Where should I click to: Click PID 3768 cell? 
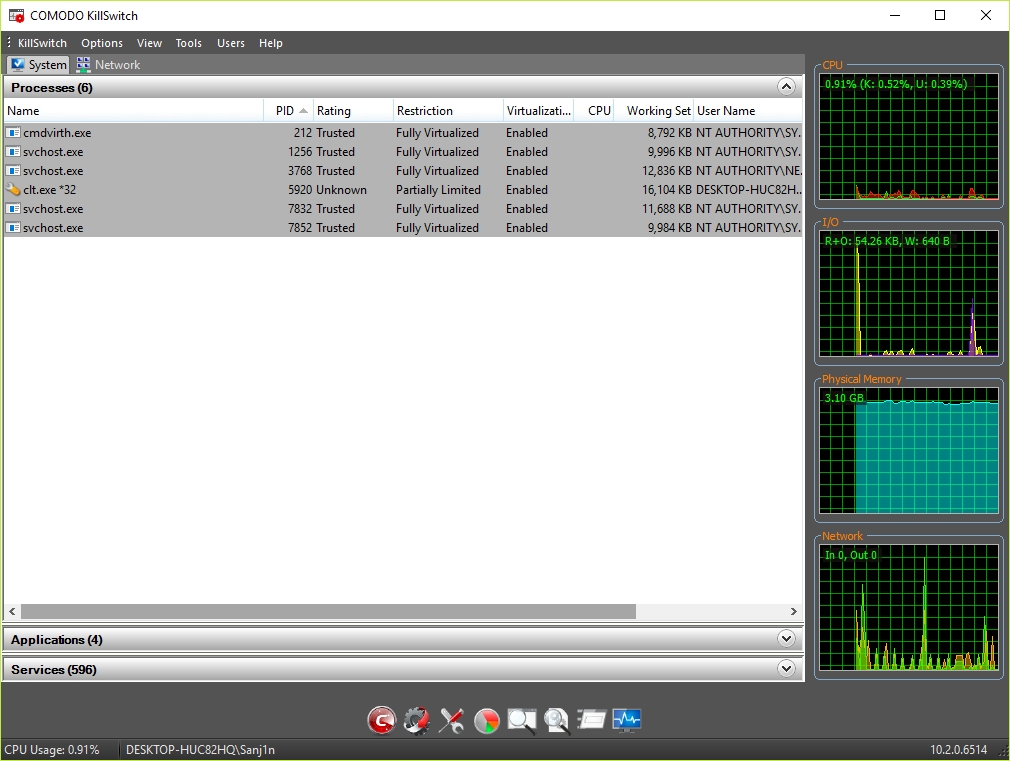(x=300, y=171)
